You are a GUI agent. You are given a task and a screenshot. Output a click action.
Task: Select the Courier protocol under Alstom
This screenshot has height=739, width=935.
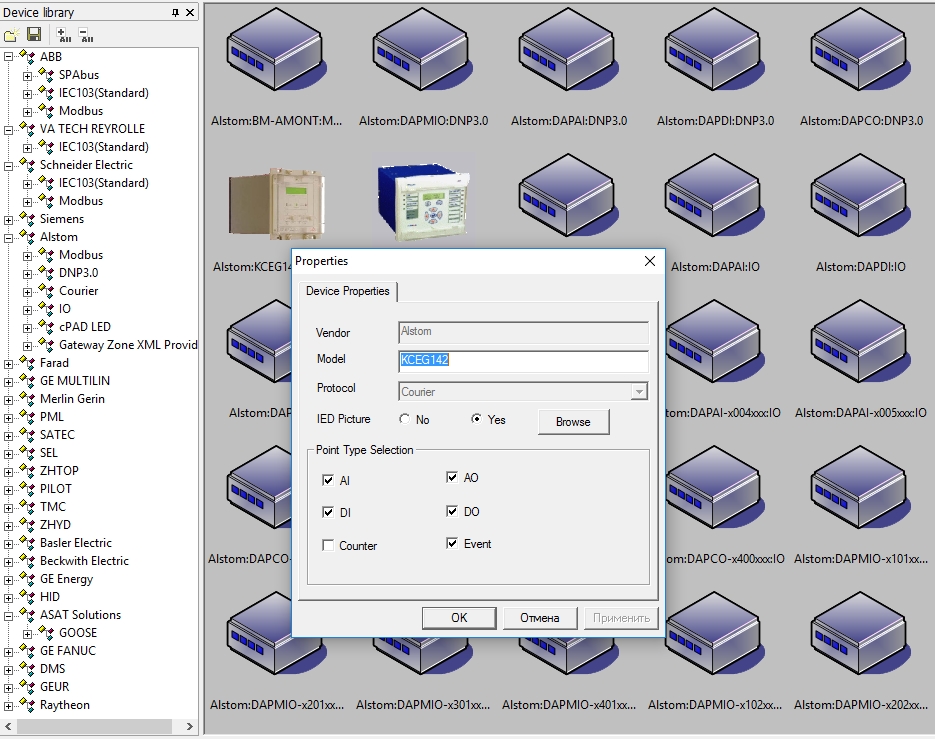click(78, 291)
